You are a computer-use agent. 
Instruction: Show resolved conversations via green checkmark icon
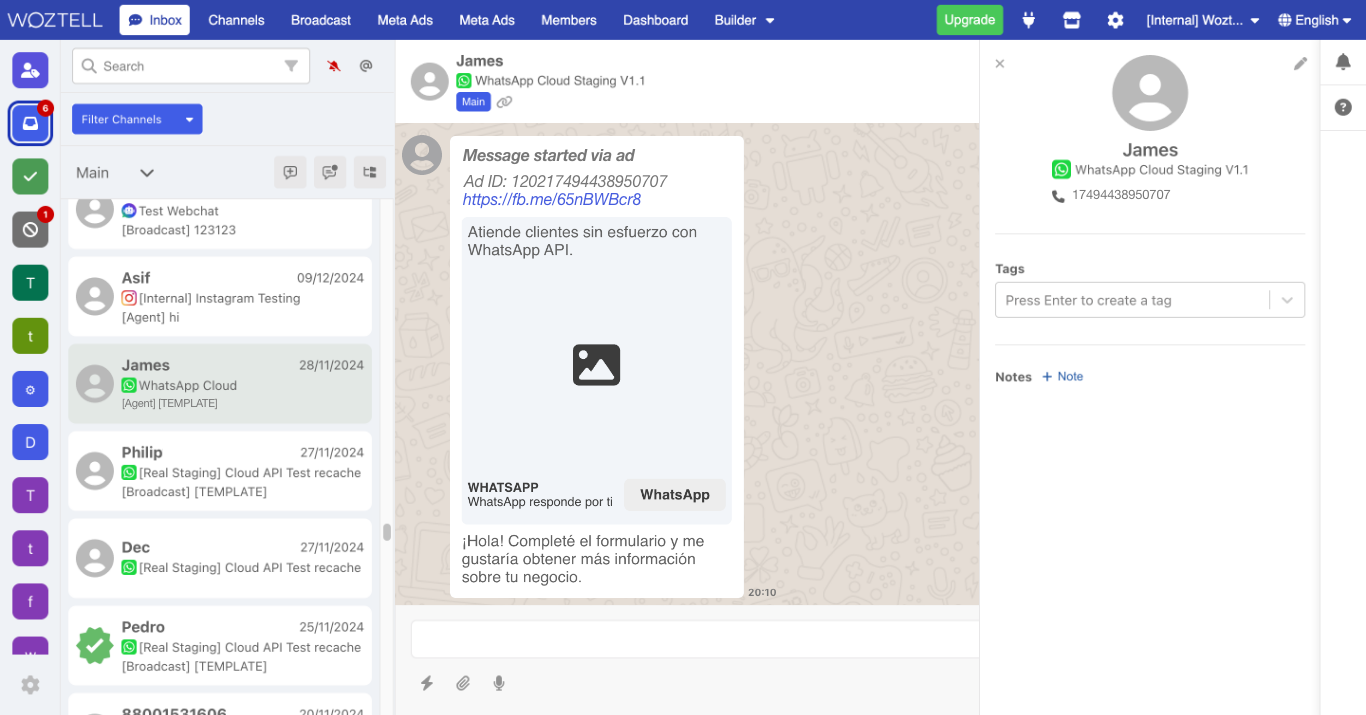pyautogui.click(x=30, y=177)
